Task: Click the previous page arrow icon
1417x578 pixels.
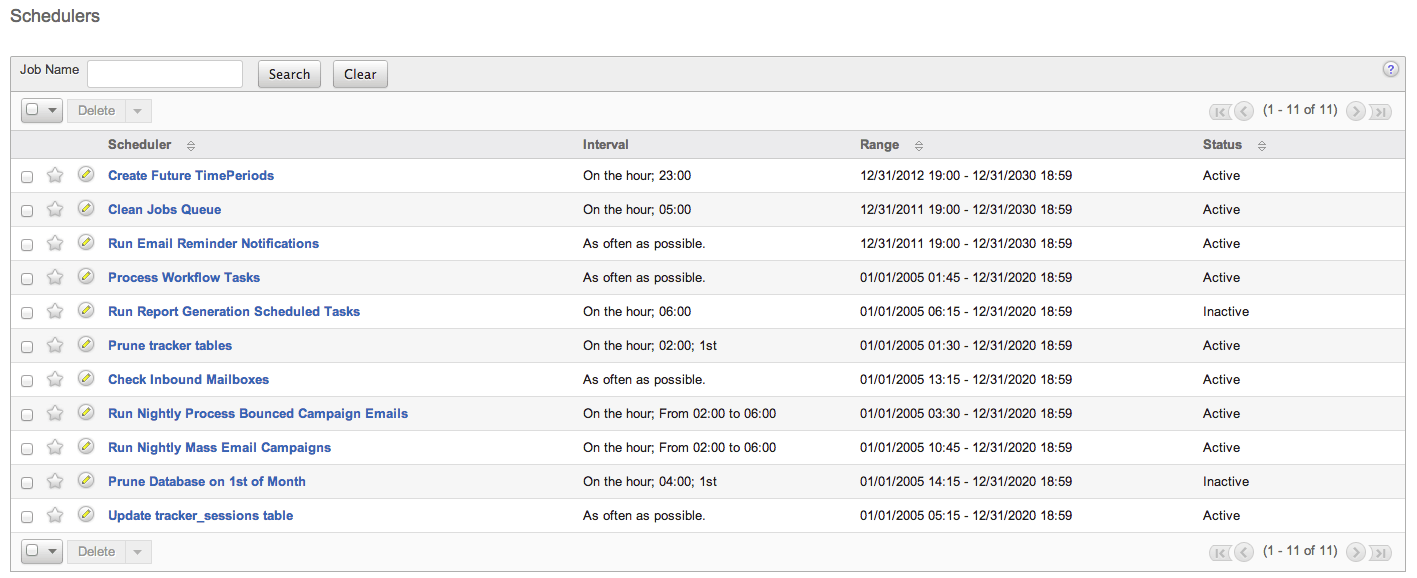Action: click(x=1243, y=110)
